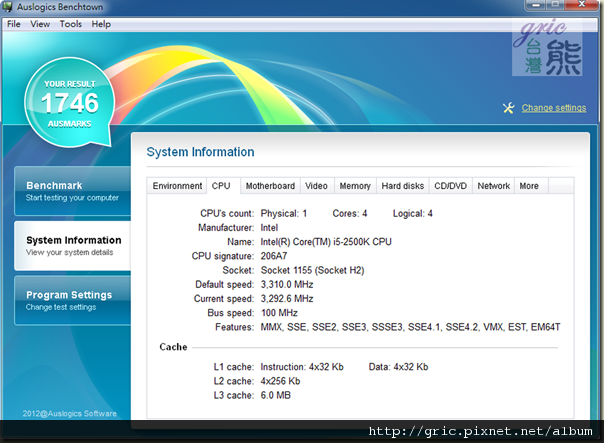Switch to the More tab

[529, 186]
